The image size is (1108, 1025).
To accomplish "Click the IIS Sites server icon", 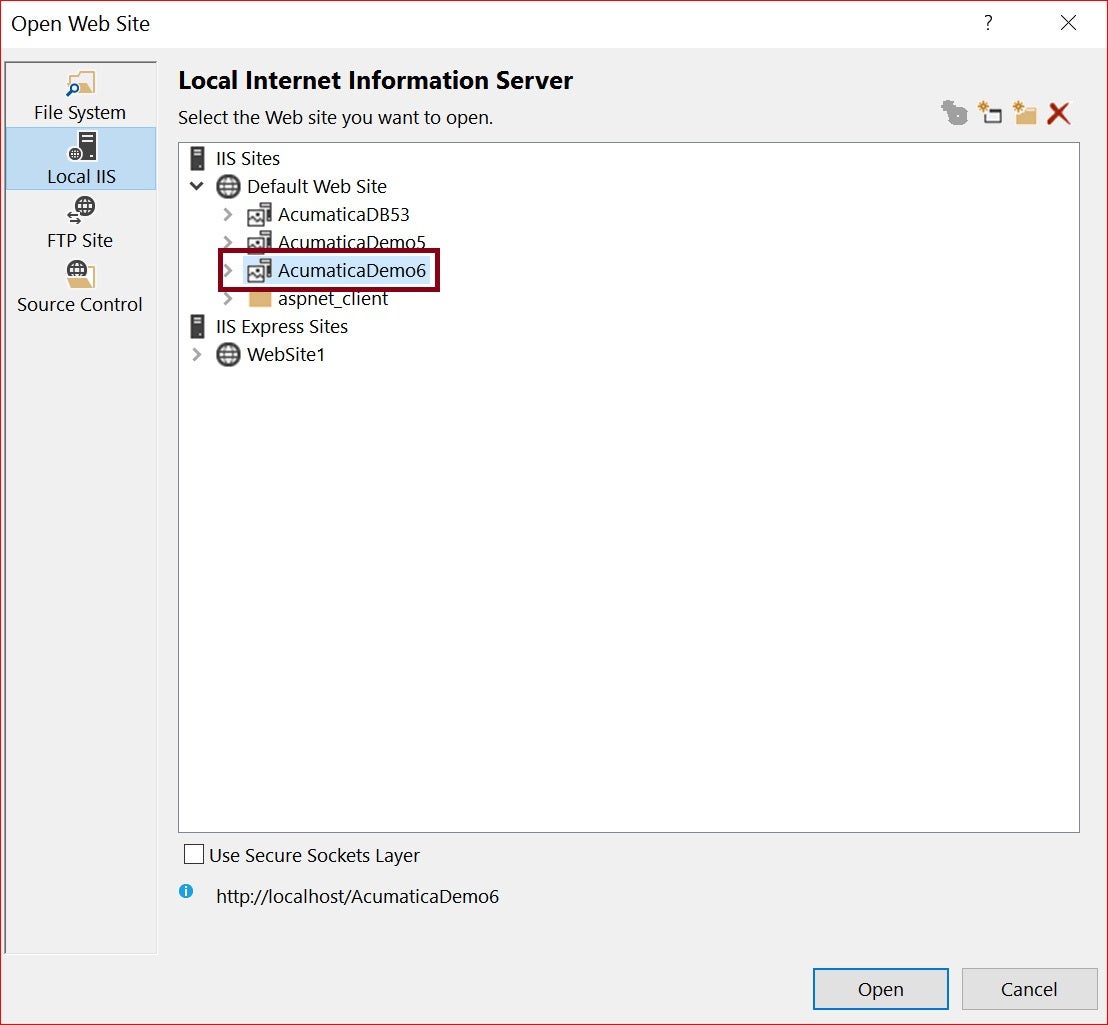I will 198,158.
